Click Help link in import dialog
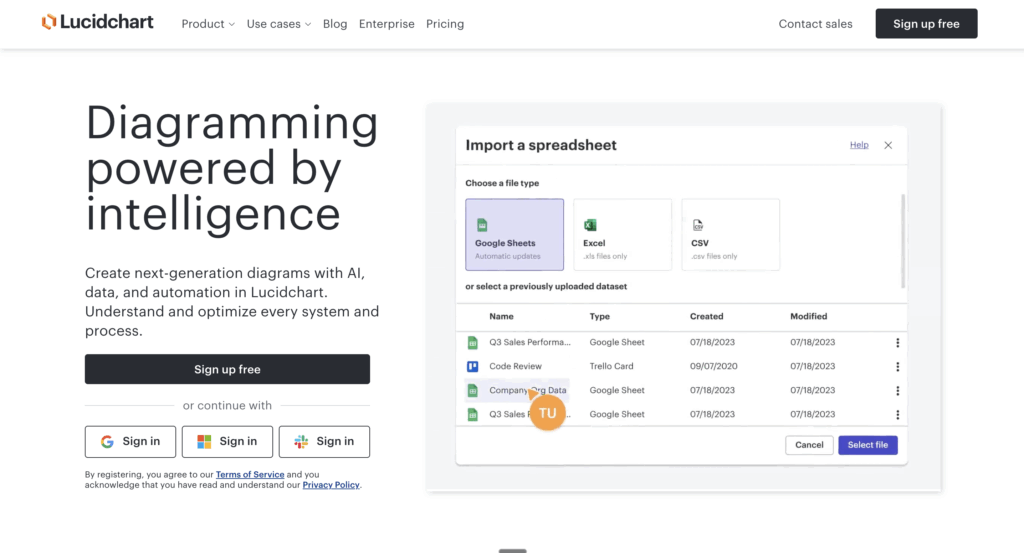 [859, 145]
